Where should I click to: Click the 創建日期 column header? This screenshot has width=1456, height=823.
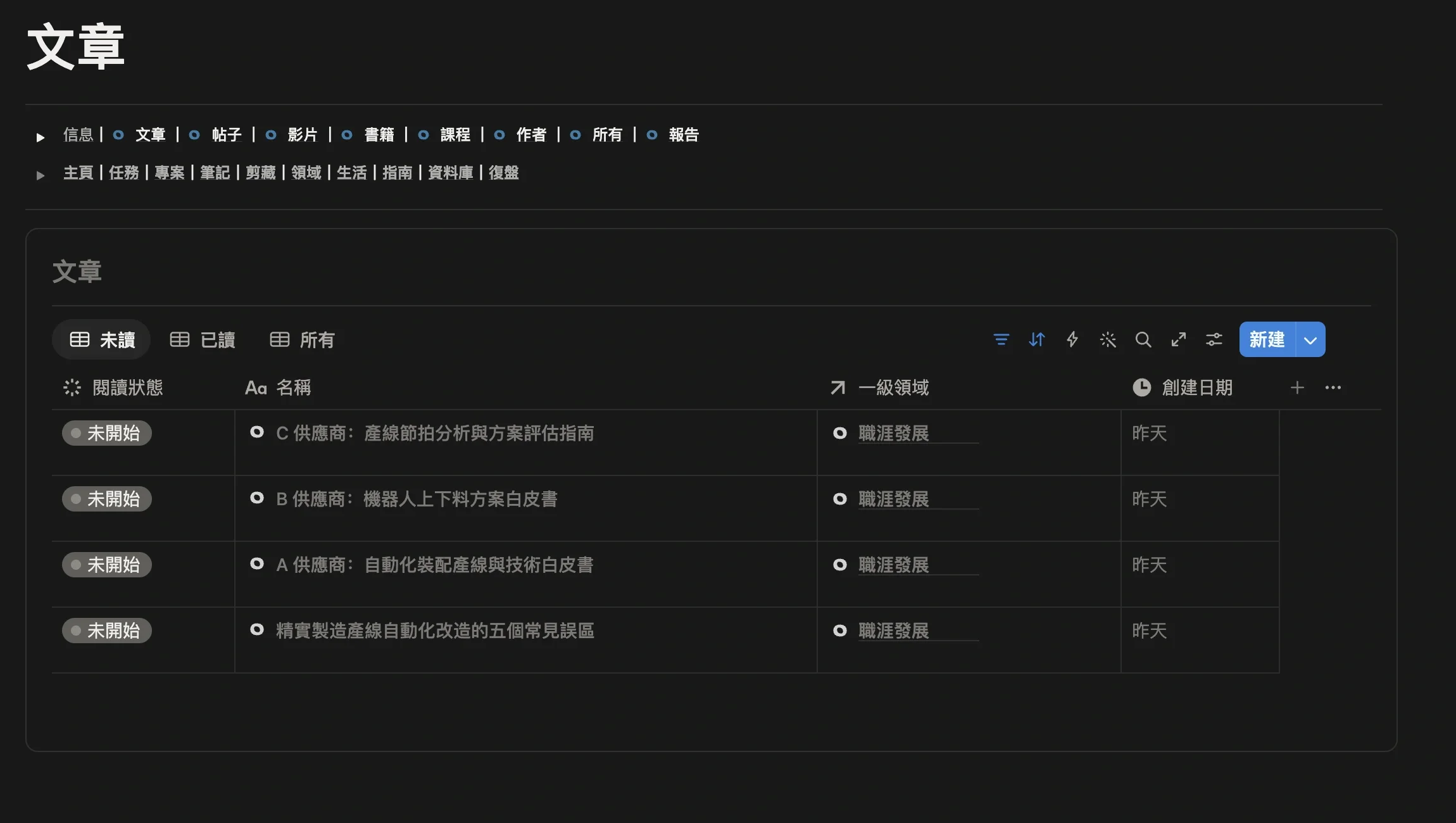(x=1183, y=387)
